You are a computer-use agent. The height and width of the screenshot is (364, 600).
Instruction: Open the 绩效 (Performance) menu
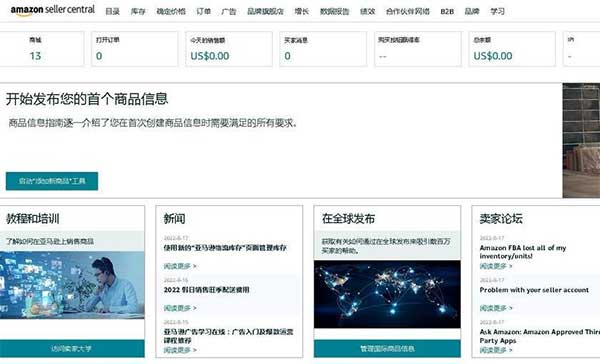(x=367, y=11)
